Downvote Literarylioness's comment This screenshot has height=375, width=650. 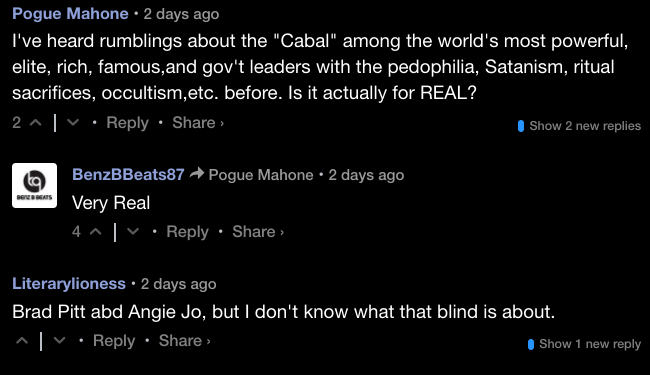[59, 341]
